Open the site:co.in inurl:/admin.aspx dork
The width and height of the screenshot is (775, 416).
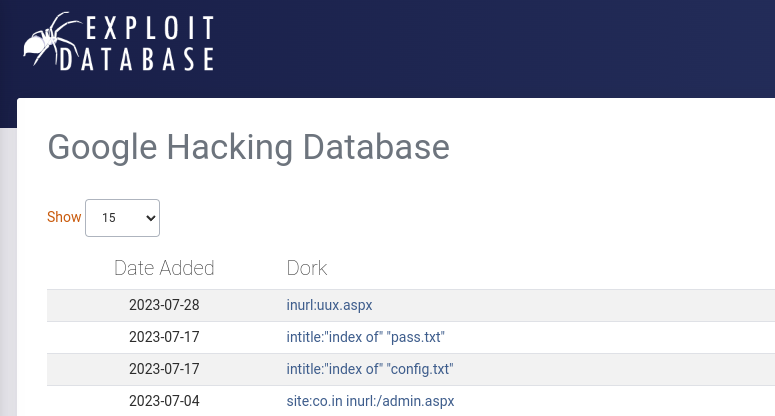point(370,401)
